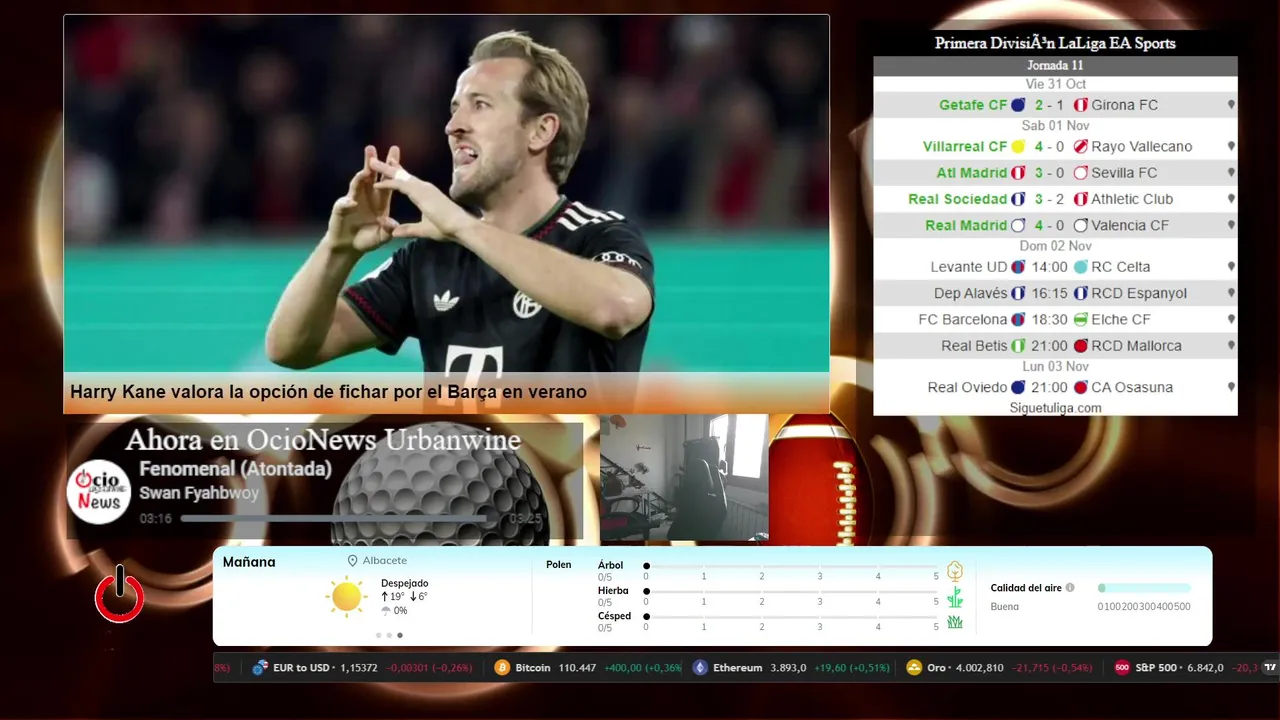Click the Real Betis crest
The height and width of the screenshot is (720, 1280).
click(x=1018, y=346)
